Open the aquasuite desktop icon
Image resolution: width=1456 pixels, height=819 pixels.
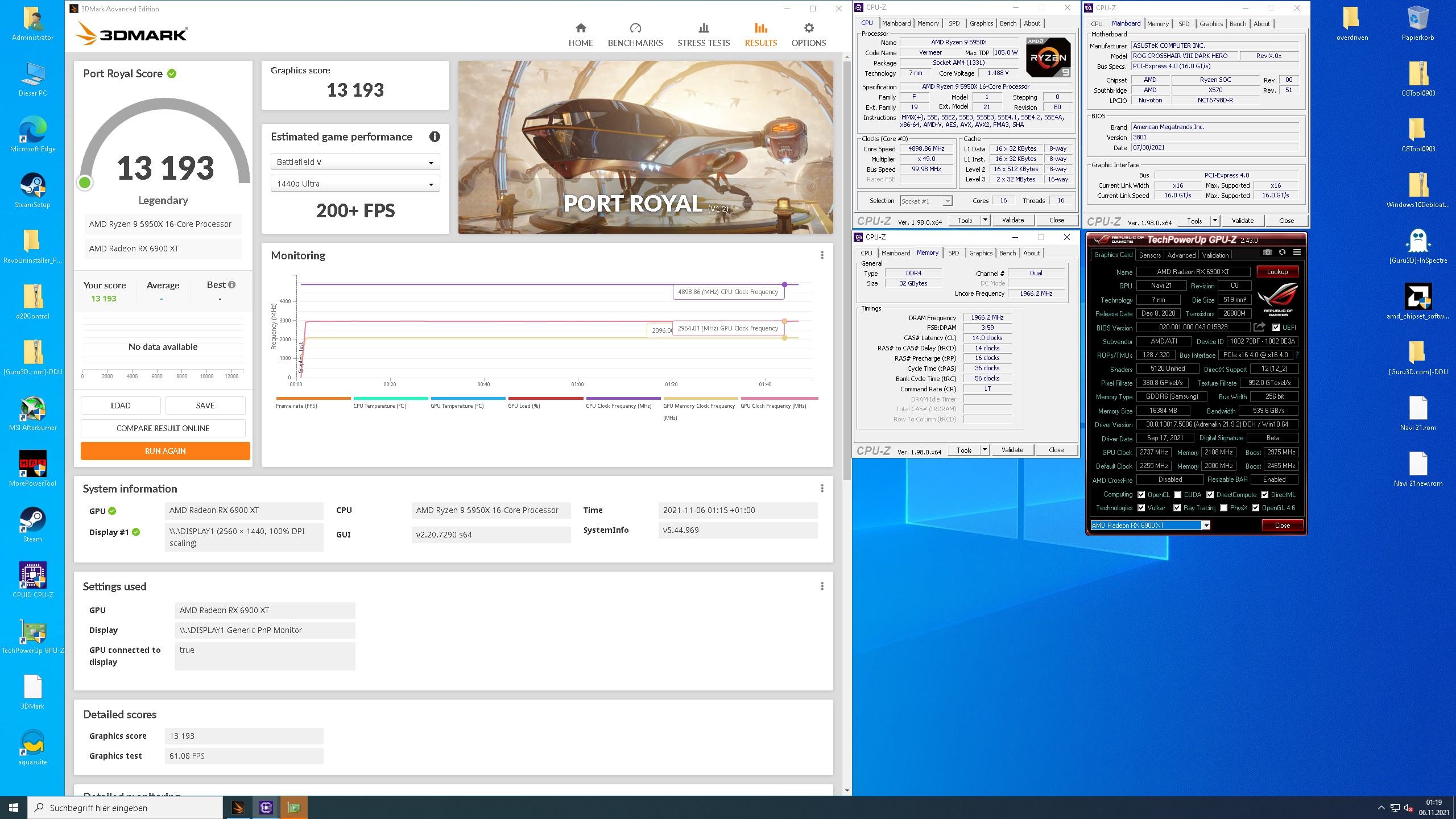tap(32, 748)
